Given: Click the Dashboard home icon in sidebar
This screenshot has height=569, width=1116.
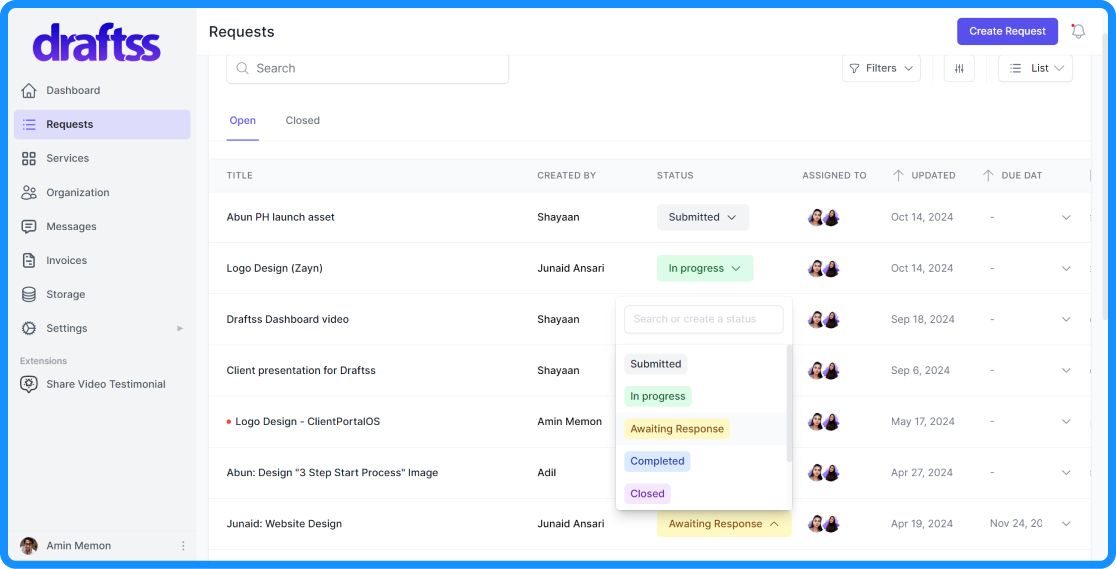Looking at the screenshot, I should (x=29, y=91).
